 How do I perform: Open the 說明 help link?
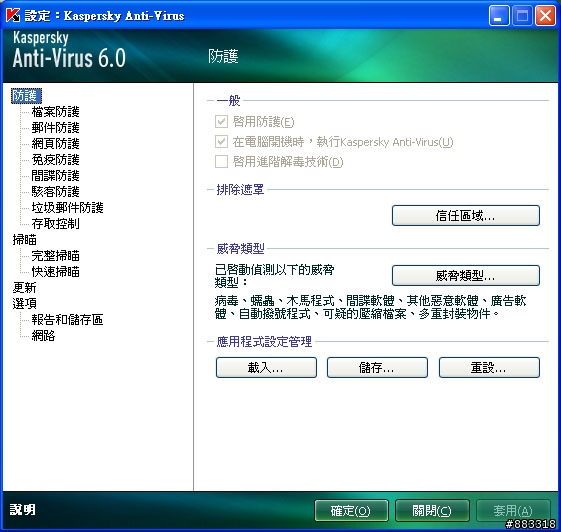[x=23, y=509]
